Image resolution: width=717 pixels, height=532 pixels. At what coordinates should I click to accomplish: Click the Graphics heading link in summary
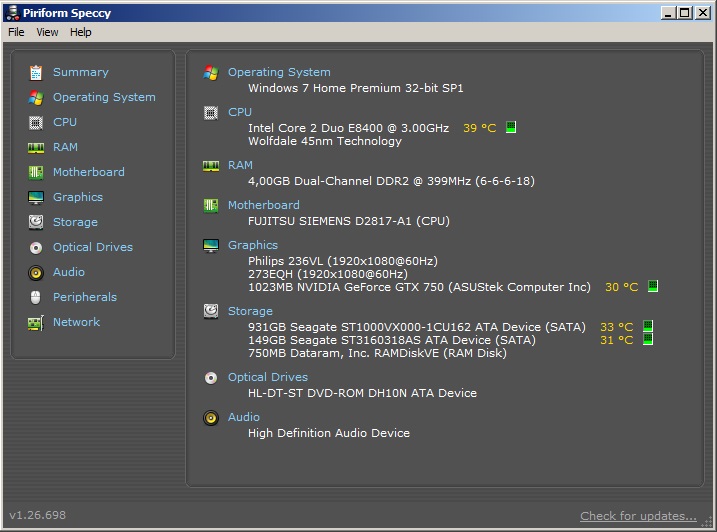pos(253,245)
